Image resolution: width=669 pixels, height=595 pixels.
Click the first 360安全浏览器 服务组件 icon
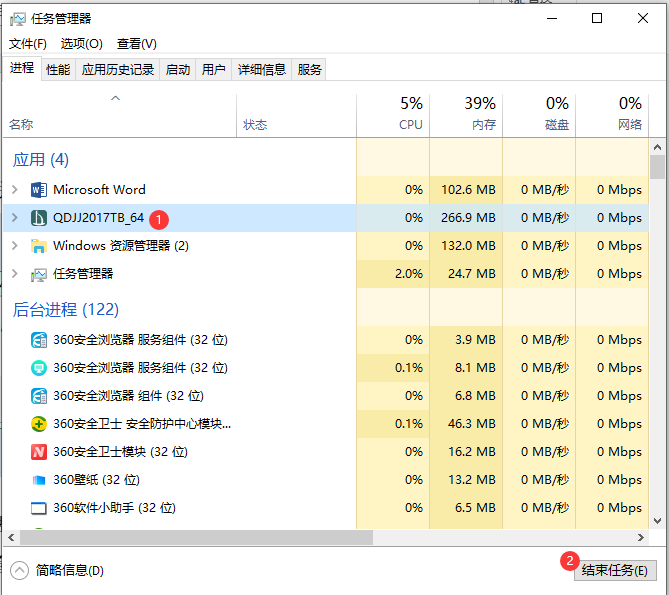tap(39, 340)
